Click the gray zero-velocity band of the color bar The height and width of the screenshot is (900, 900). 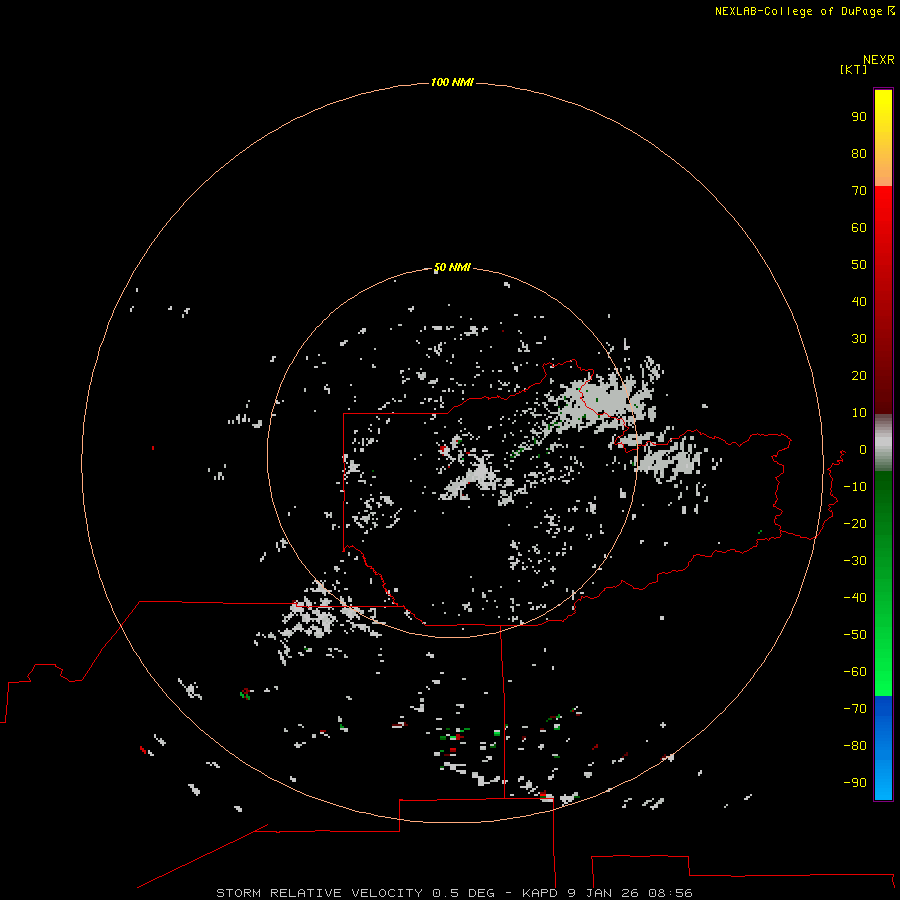click(883, 443)
